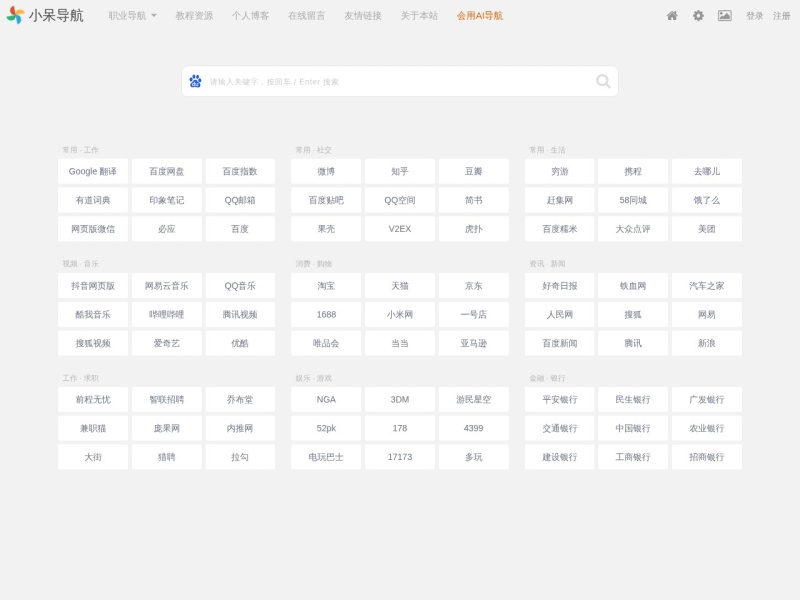Open the 豆瓣 tile
The height and width of the screenshot is (600, 800).
[473, 171]
